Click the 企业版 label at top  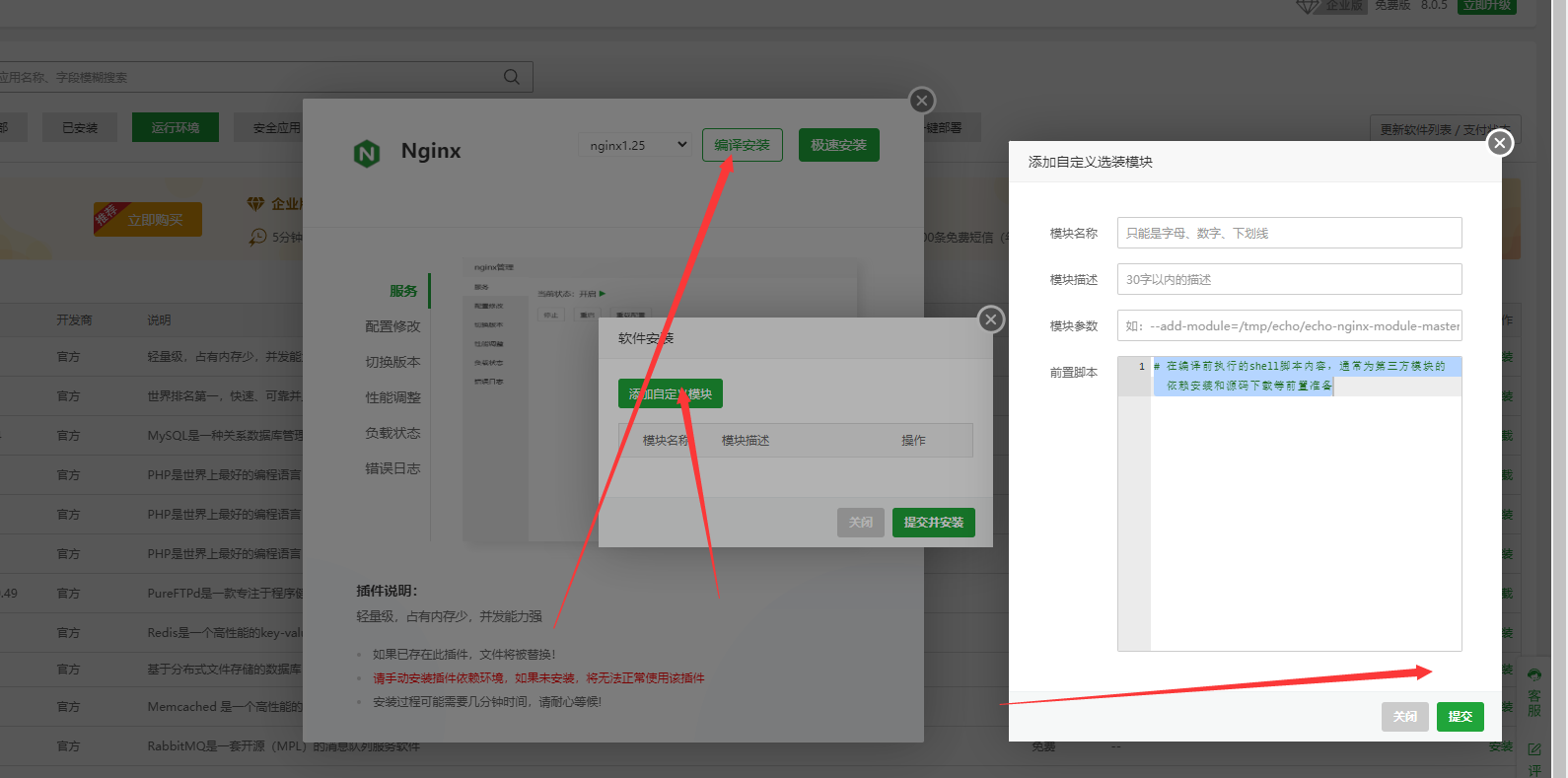[1344, 6]
